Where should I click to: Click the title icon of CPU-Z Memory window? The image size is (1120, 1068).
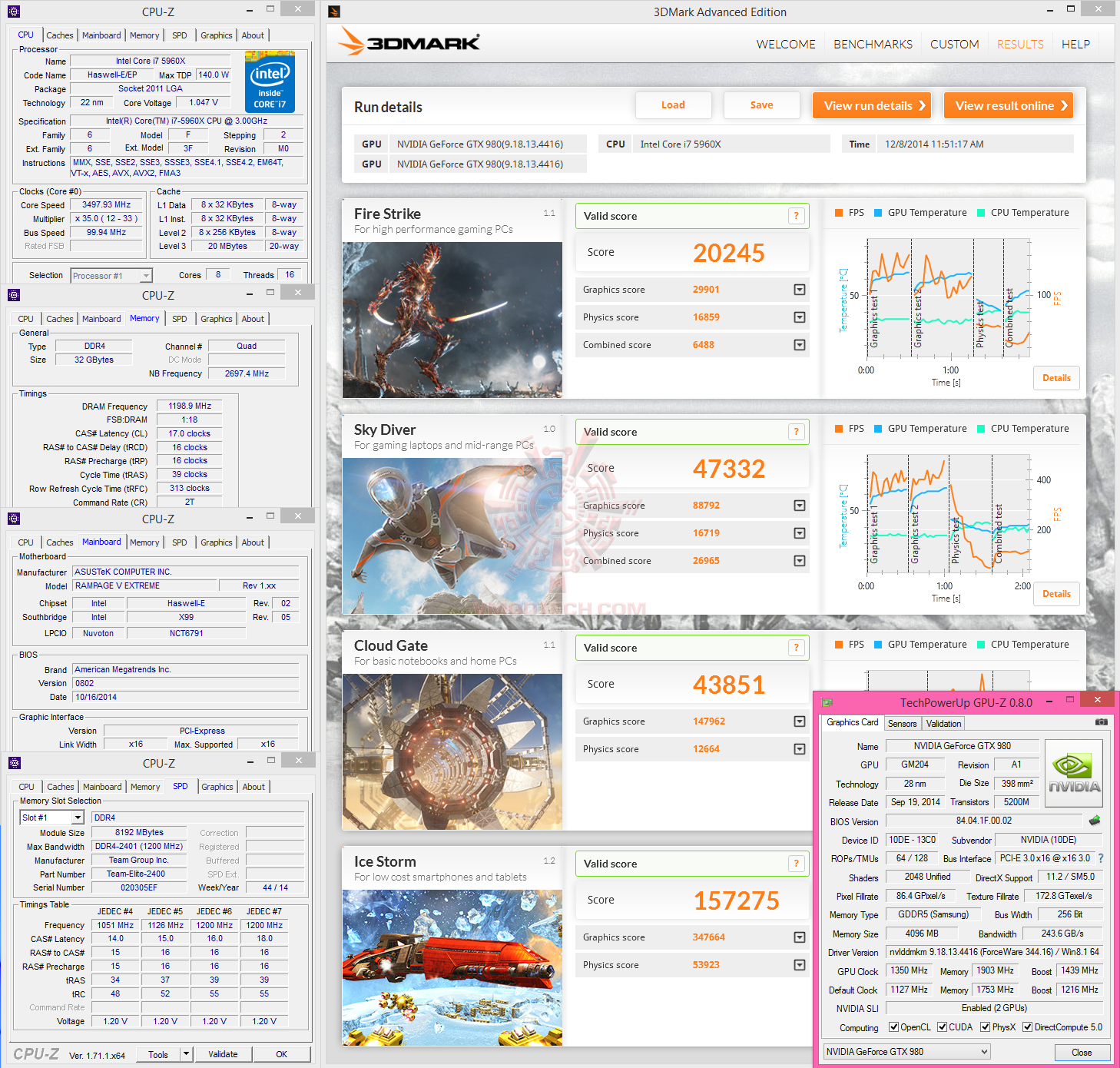[14, 295]
